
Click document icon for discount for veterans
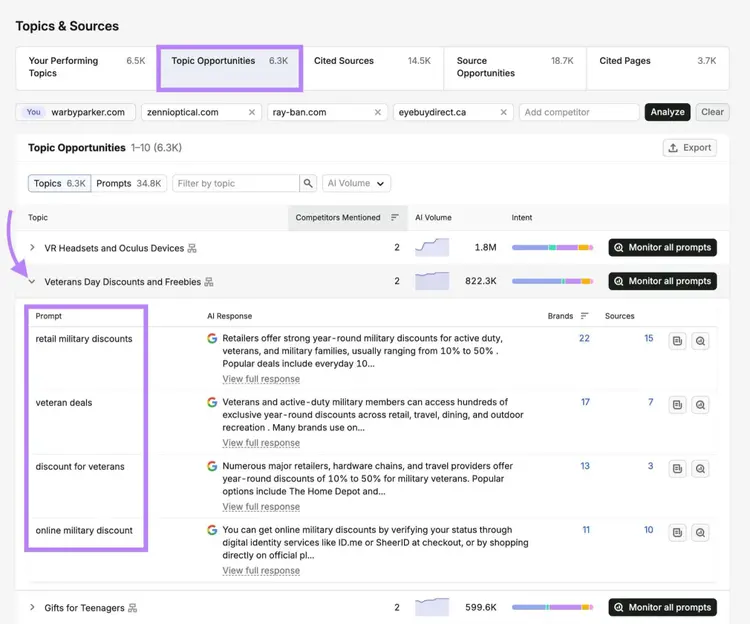[x=677, y=469]
